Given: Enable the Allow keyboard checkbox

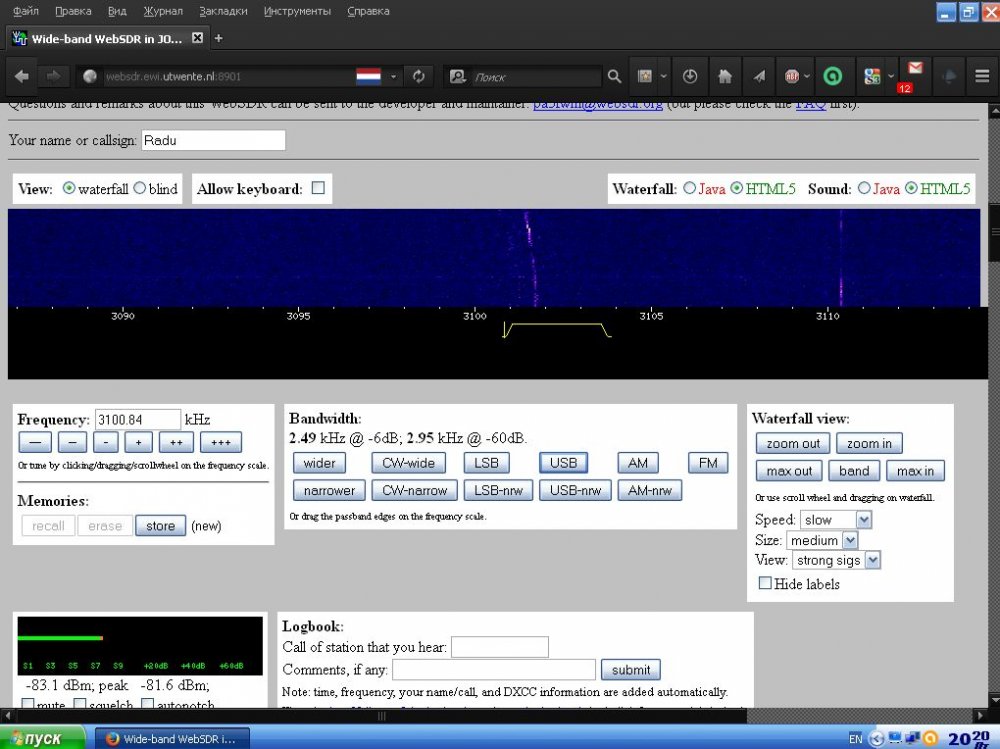Looking at the screenshot, I should pos(318,188).
